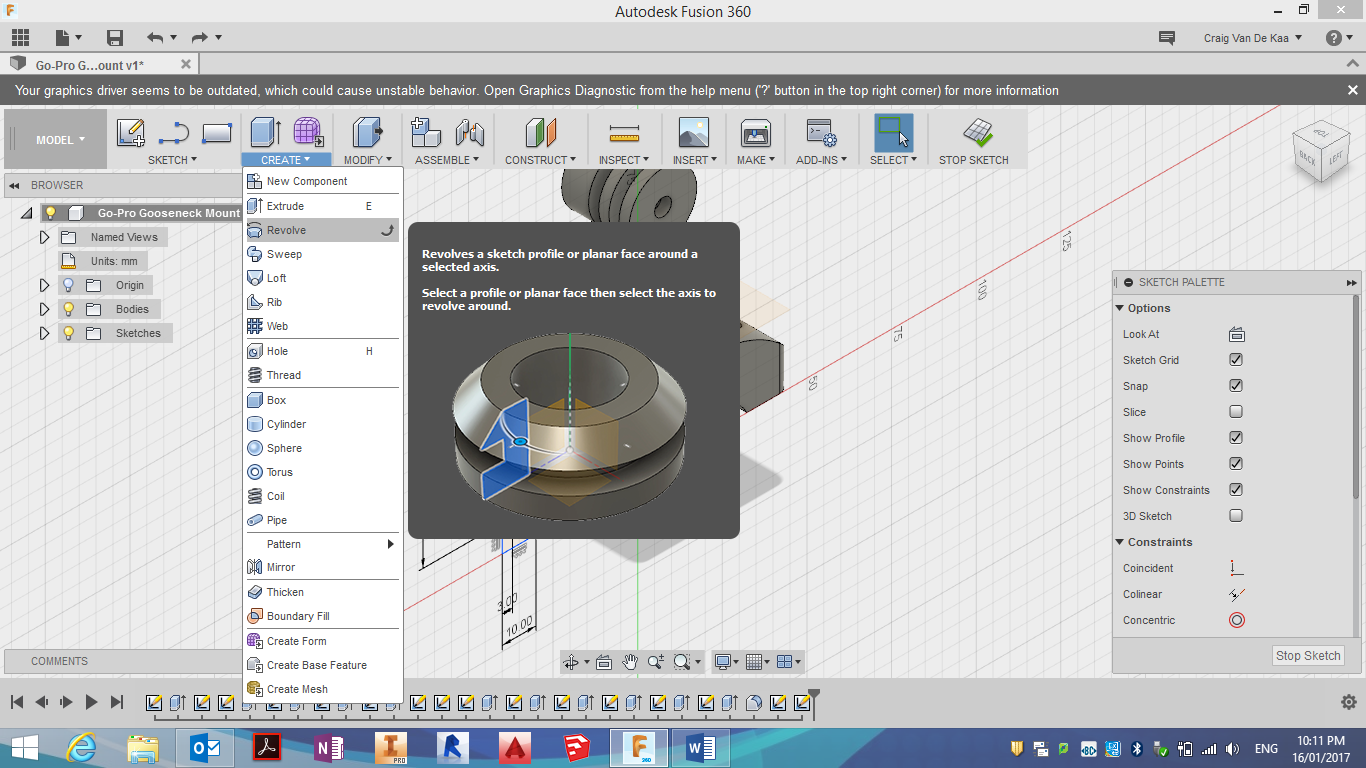The width and height of the screenshot is (1366, 768).
Task: Click the Look At icon in Sketch Palette
Action: click(1236, 334)
